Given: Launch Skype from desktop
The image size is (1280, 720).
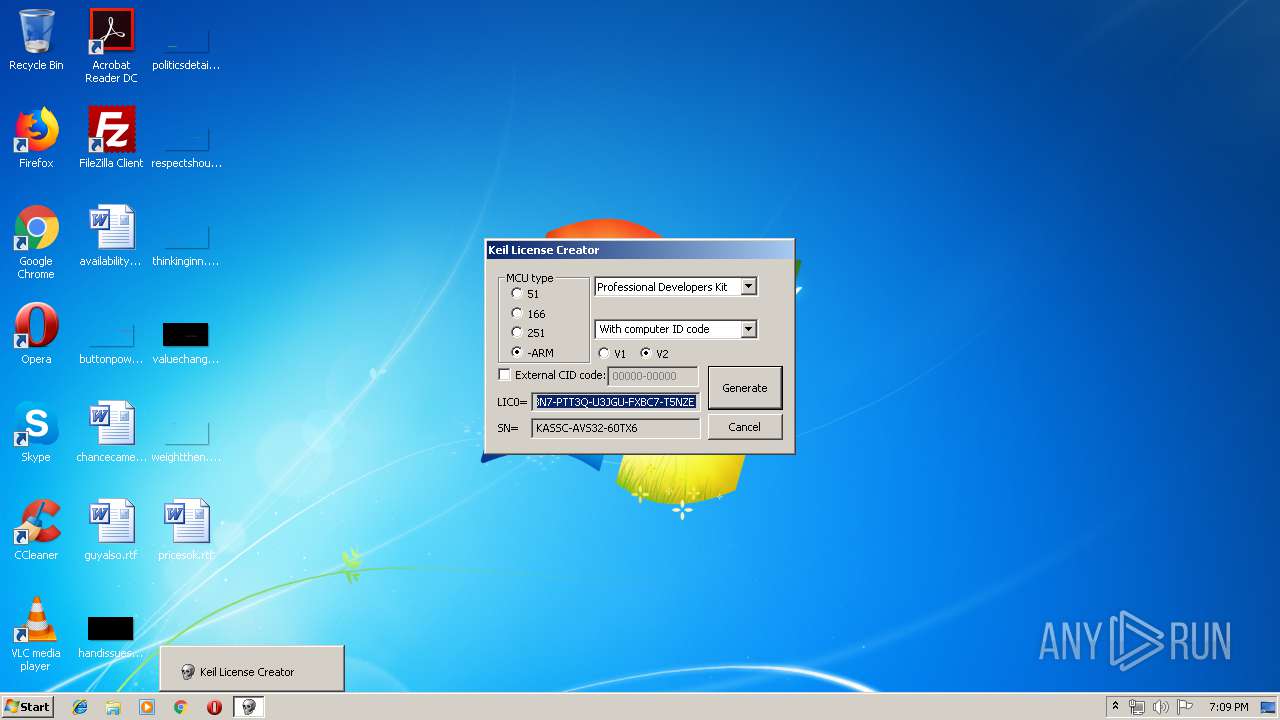Looking at the screenshot, I should pos(36,432).
